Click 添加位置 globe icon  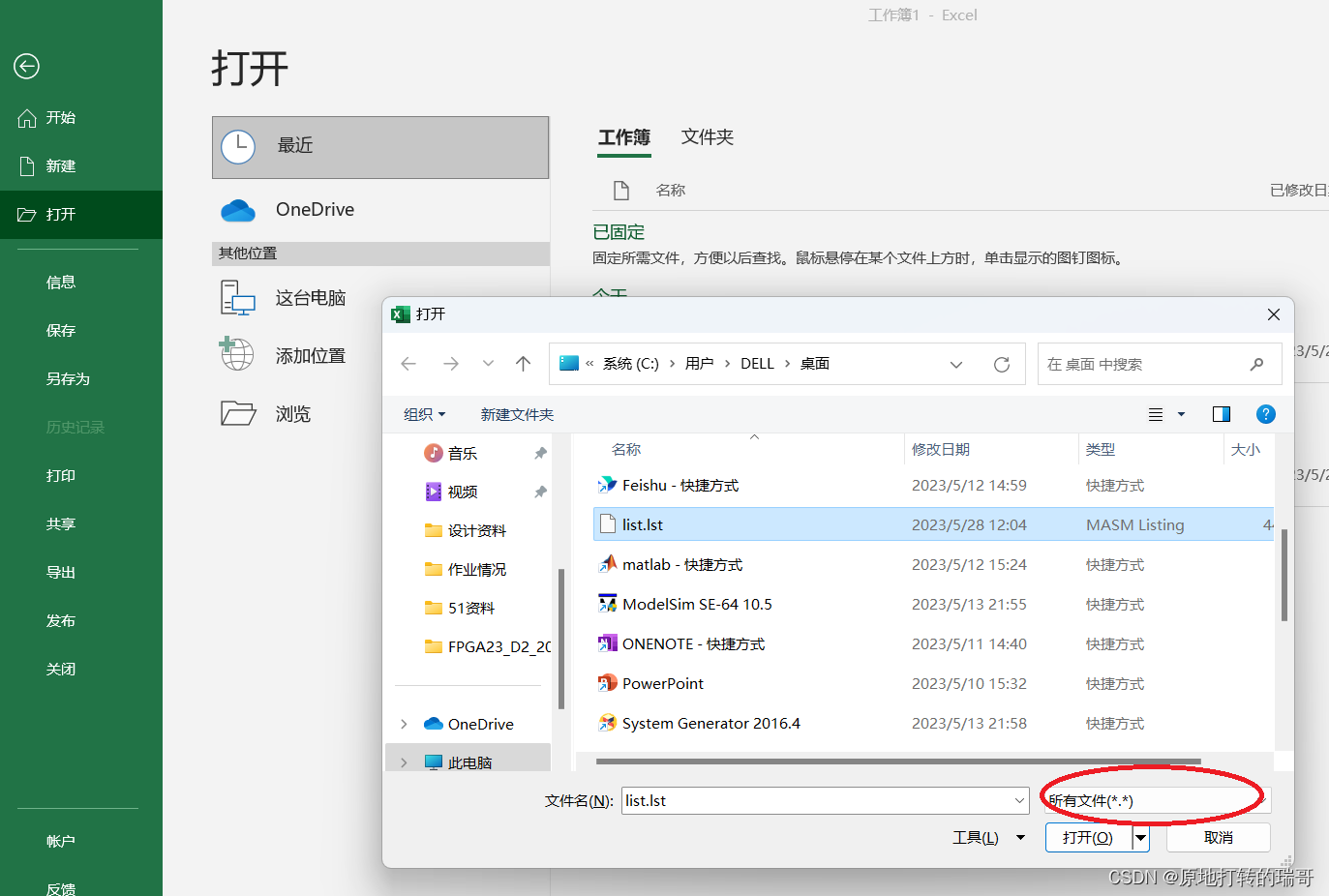[x=237, y=354]
